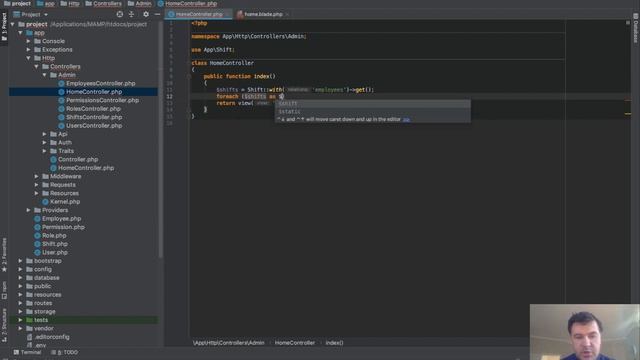Image resolution: width=640 pixels, height=360 pixels.
Task: Expand the Auth folder
Action: click(44, 142)
